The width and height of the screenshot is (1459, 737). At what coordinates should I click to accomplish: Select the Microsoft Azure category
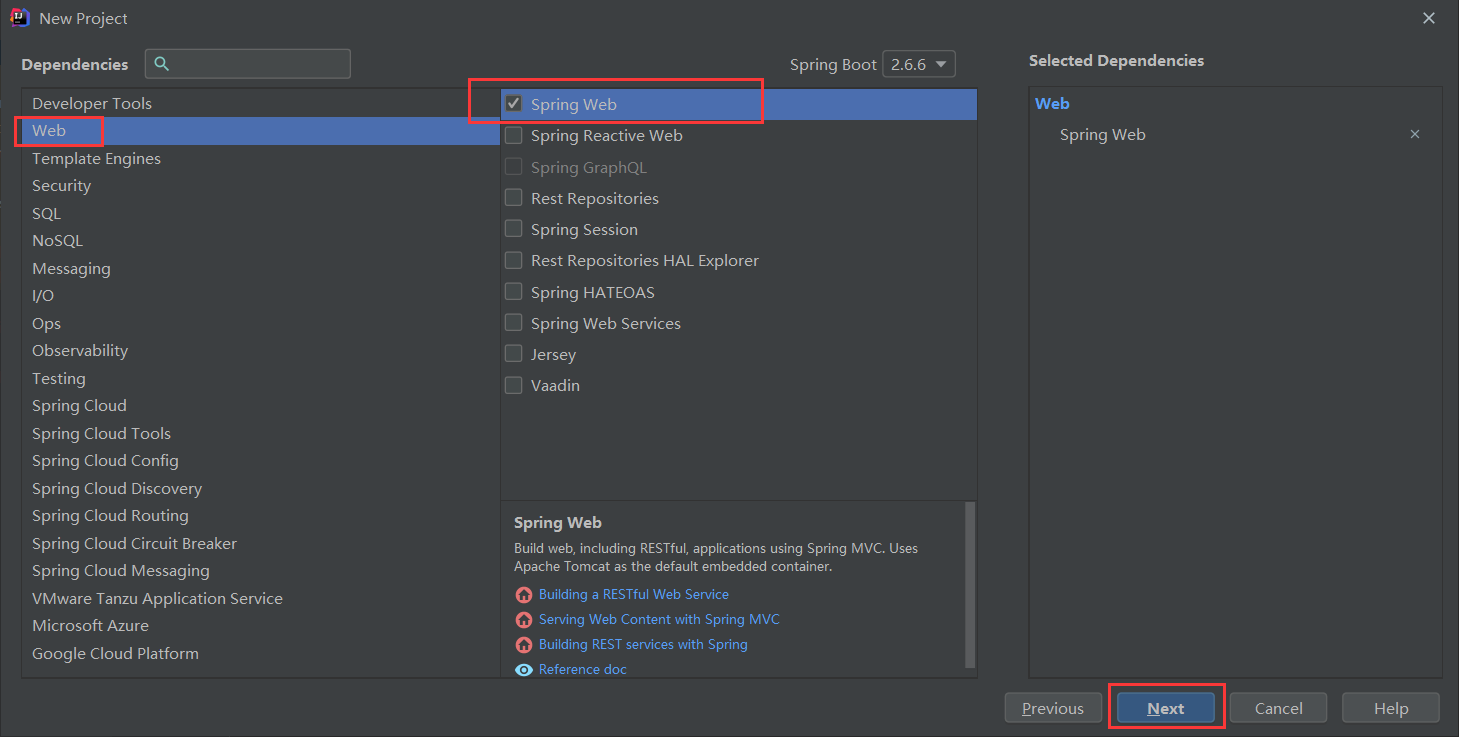pos(260,626)
